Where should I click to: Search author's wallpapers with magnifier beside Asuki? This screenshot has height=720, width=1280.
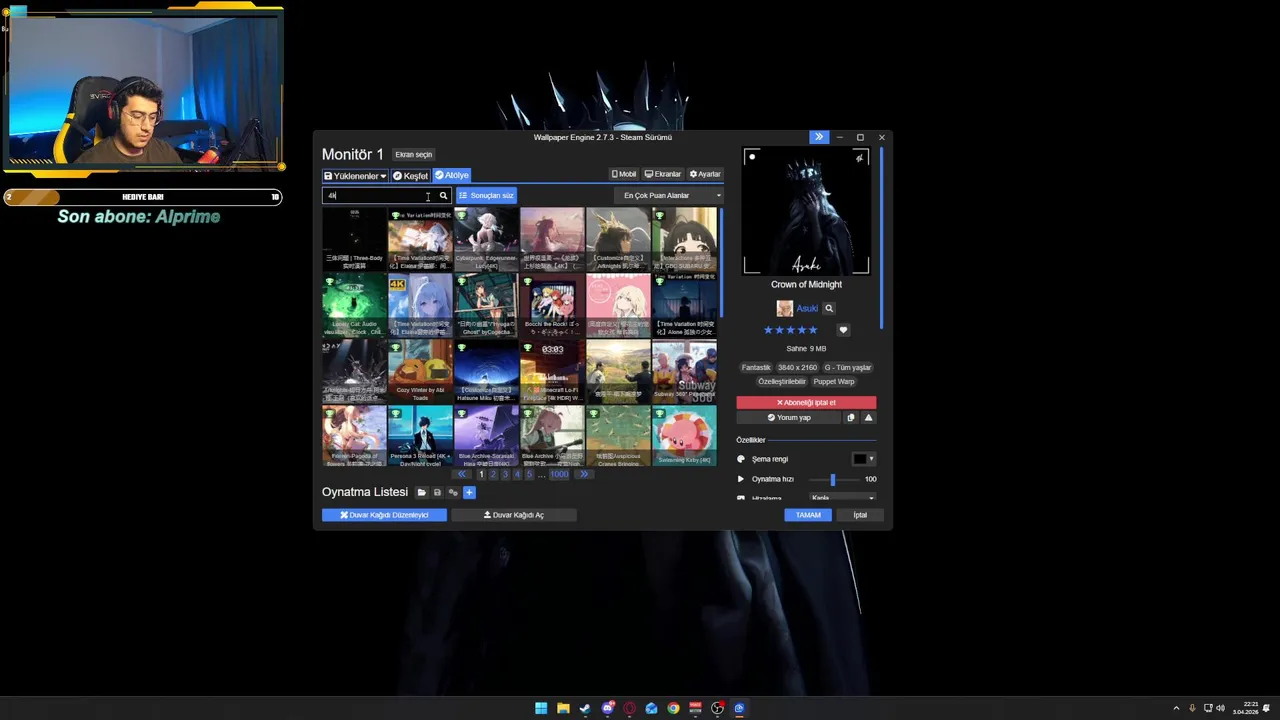(829, 309)
